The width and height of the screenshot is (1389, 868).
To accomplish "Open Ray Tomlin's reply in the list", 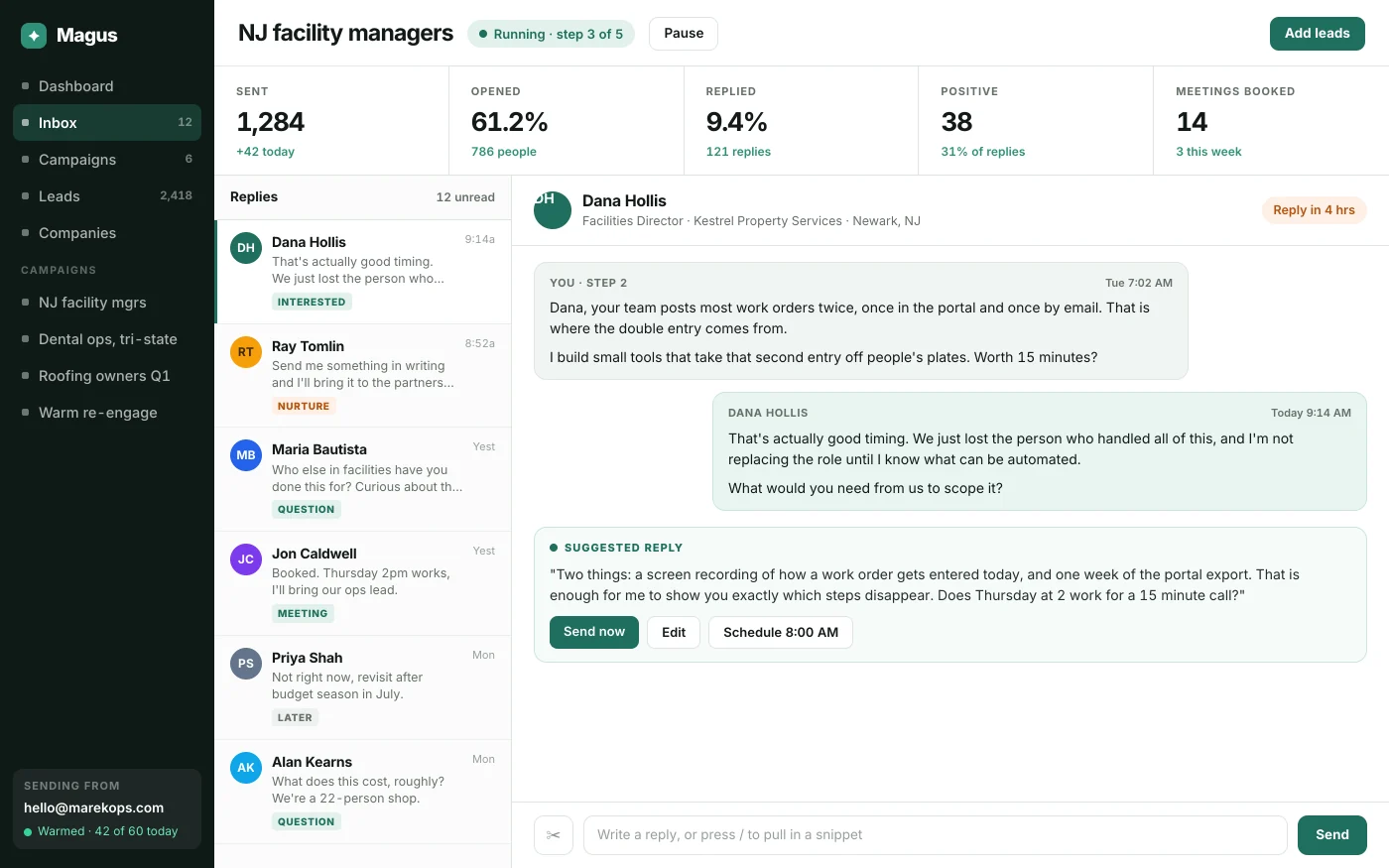I will [x=363, y=376].
